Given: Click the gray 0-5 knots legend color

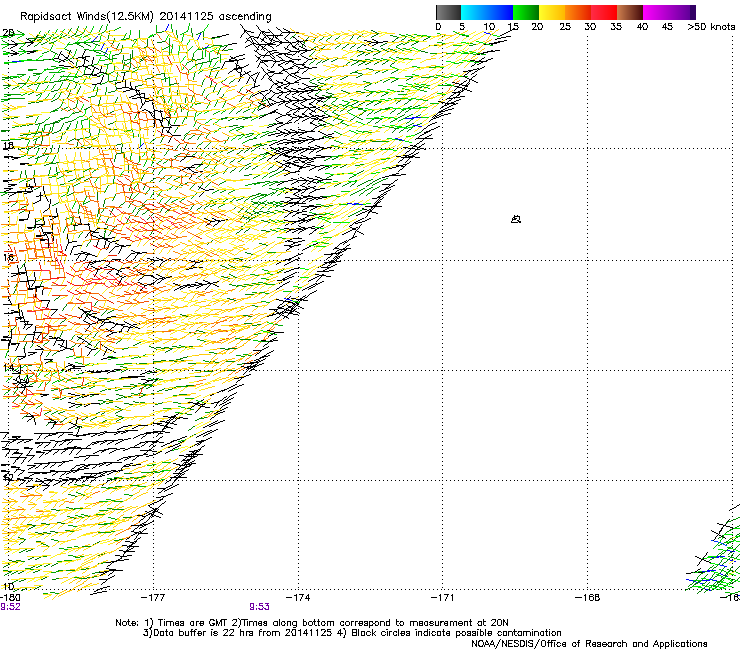Looking at the screenshot, I should (448, 12).
